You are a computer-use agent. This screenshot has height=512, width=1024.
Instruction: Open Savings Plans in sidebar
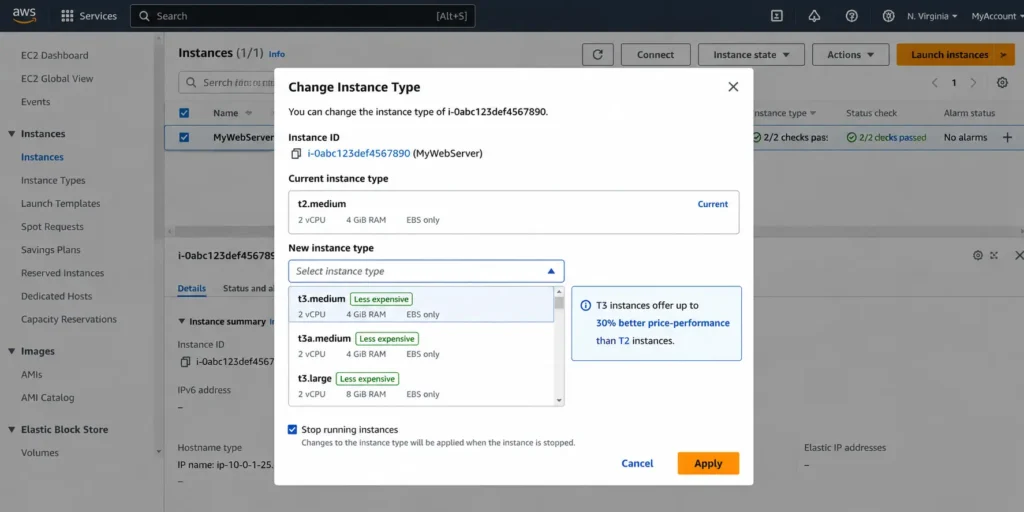(50, 249)
